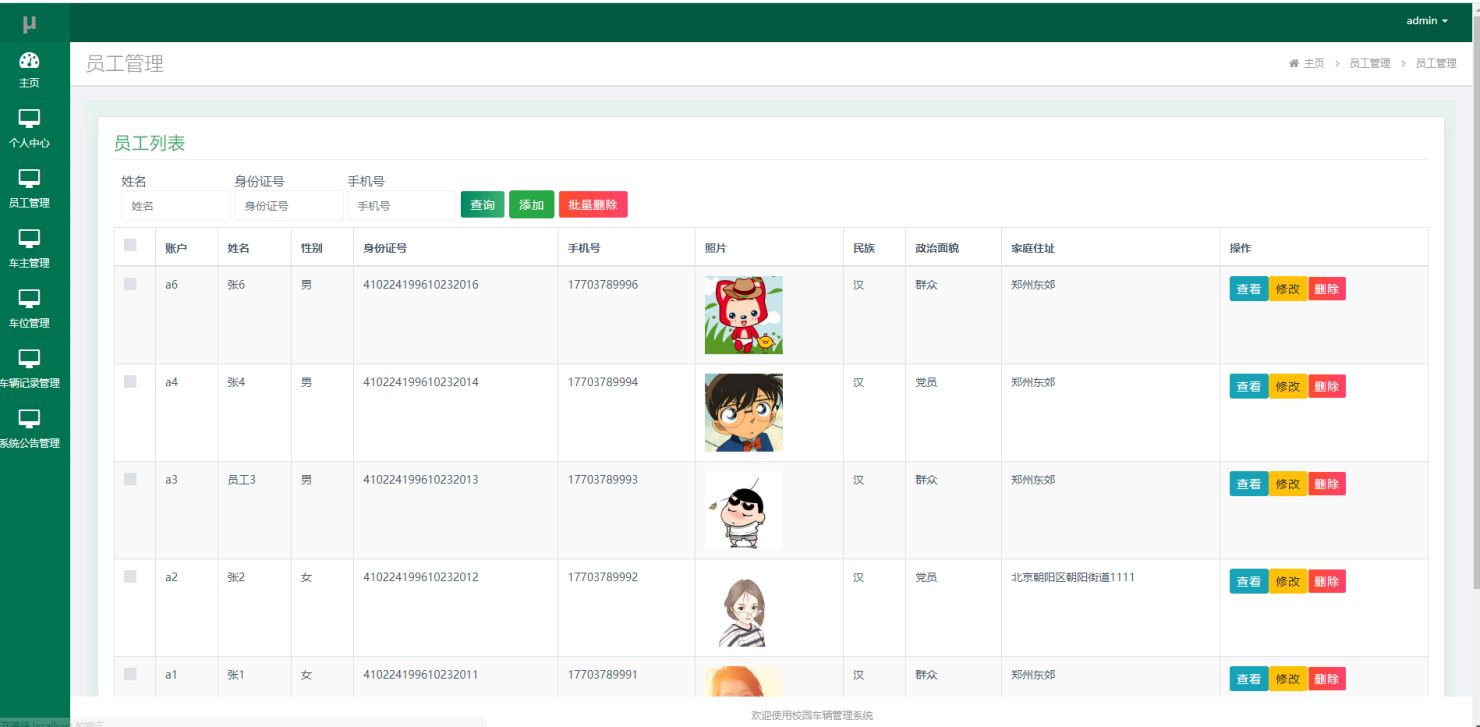Click 修改 button for account a4

coord(1287,386)
